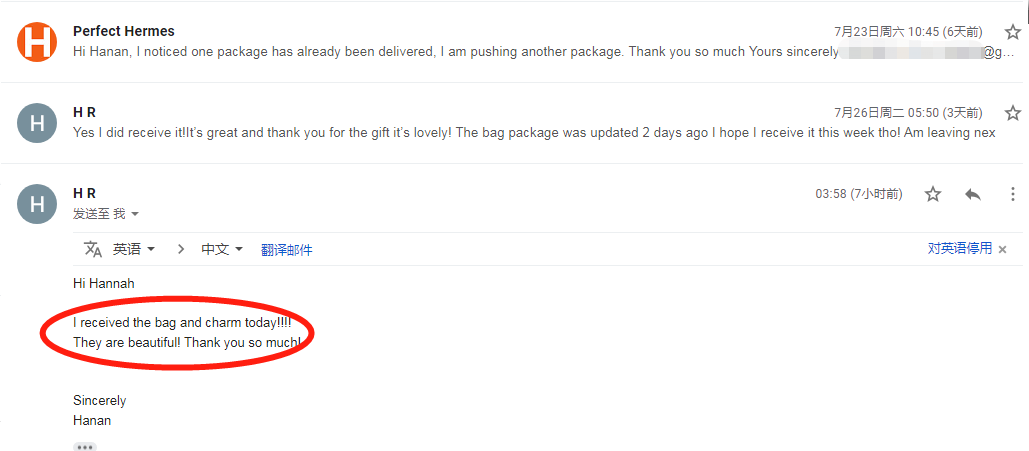Image resolution: width=1029 pixels, height=451 pixels.
Task: Click the arrow between the two languages
Action: pyautogui.click(x=180, y=249)
